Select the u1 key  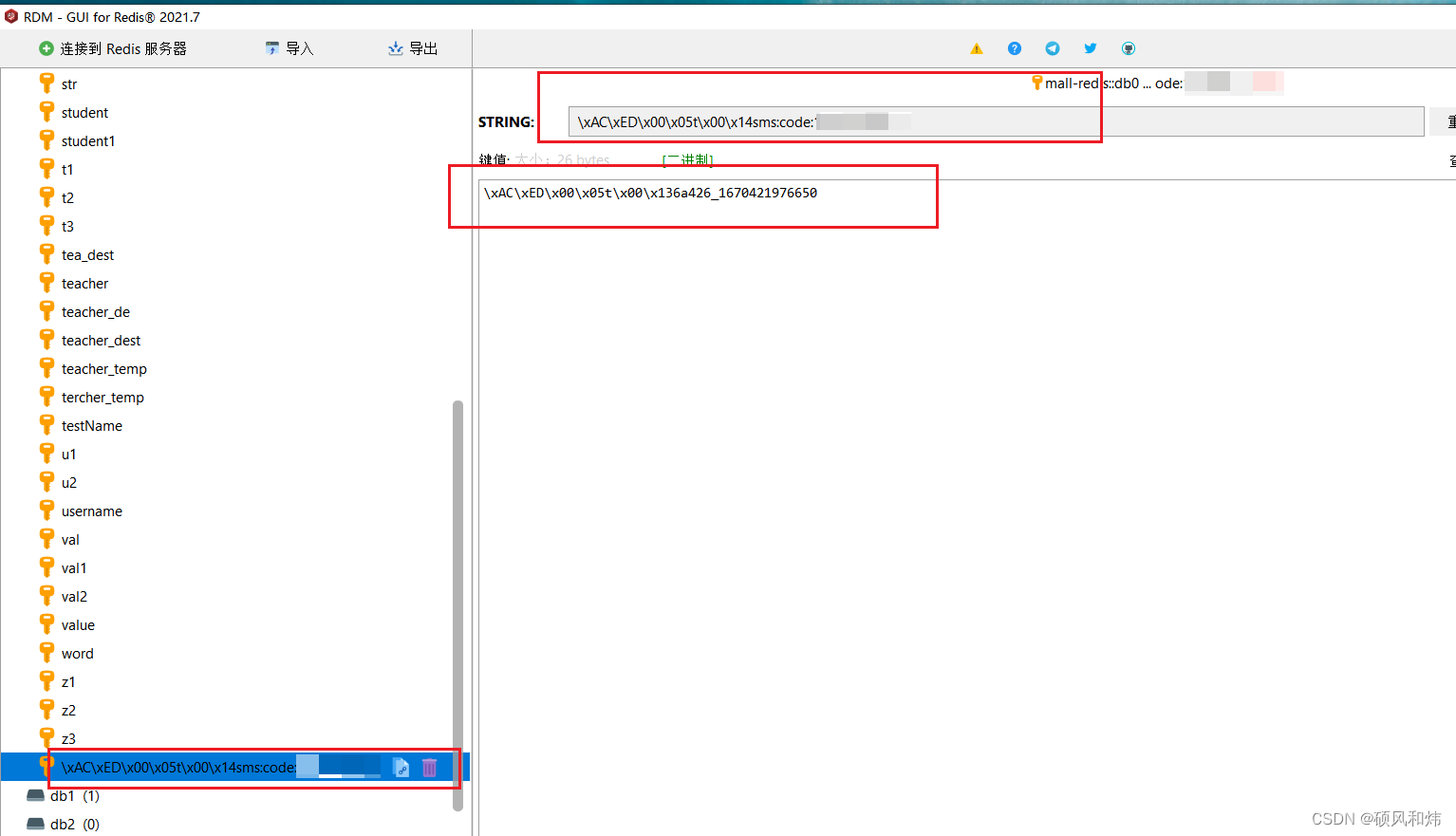click(x=68, y=455)
